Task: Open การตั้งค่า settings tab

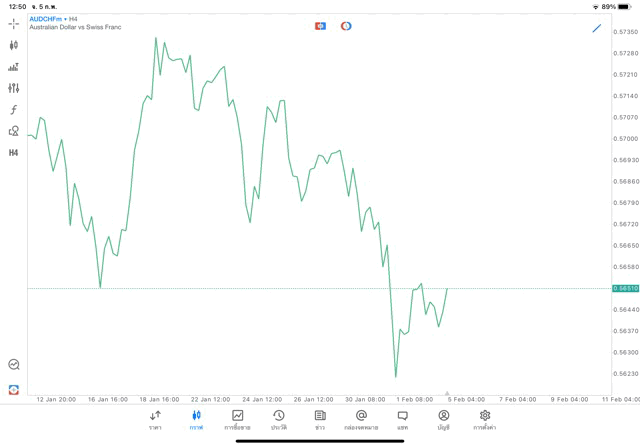Action: [485, 420]
